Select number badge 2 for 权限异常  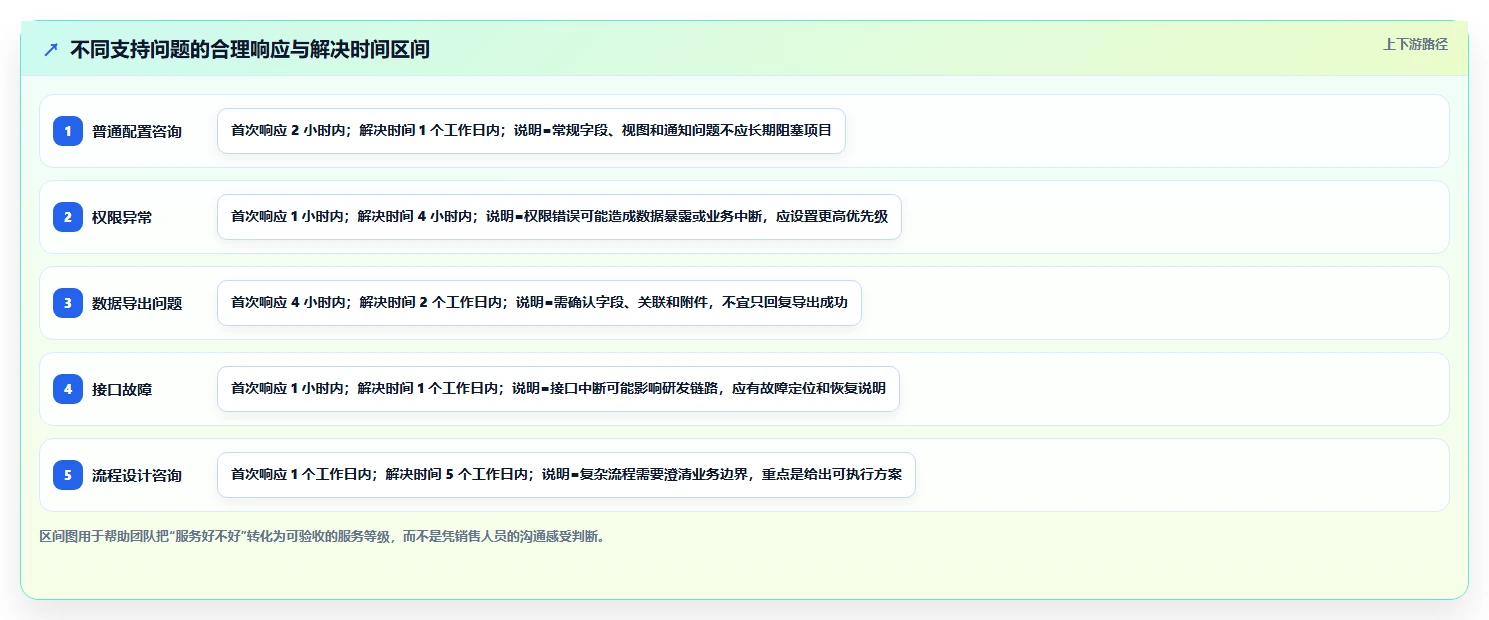tap(68, 217)
